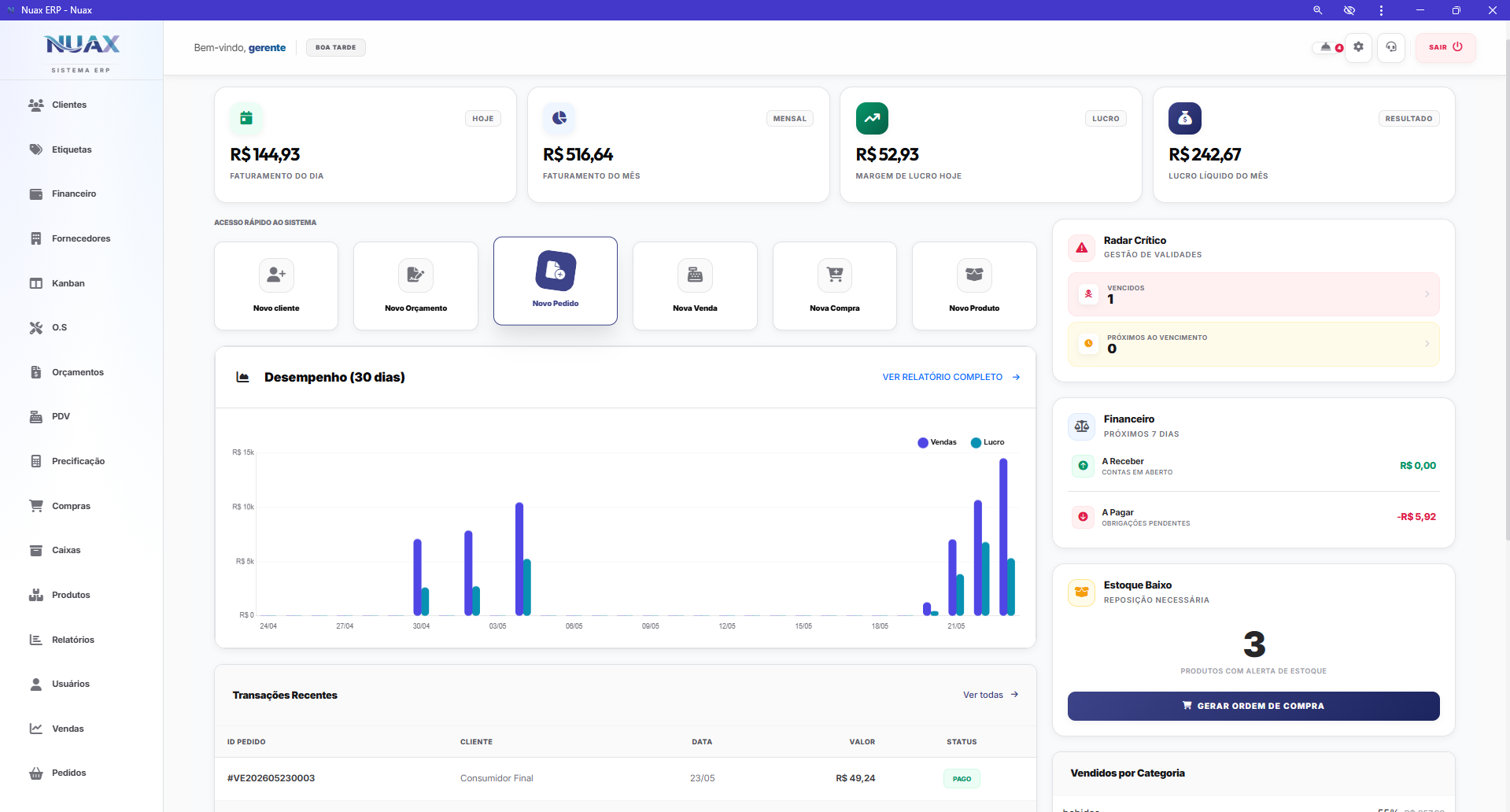Toggle the crossed-eye icon in title bar
Screen dimensions: 1510x812
(1349, 10)
